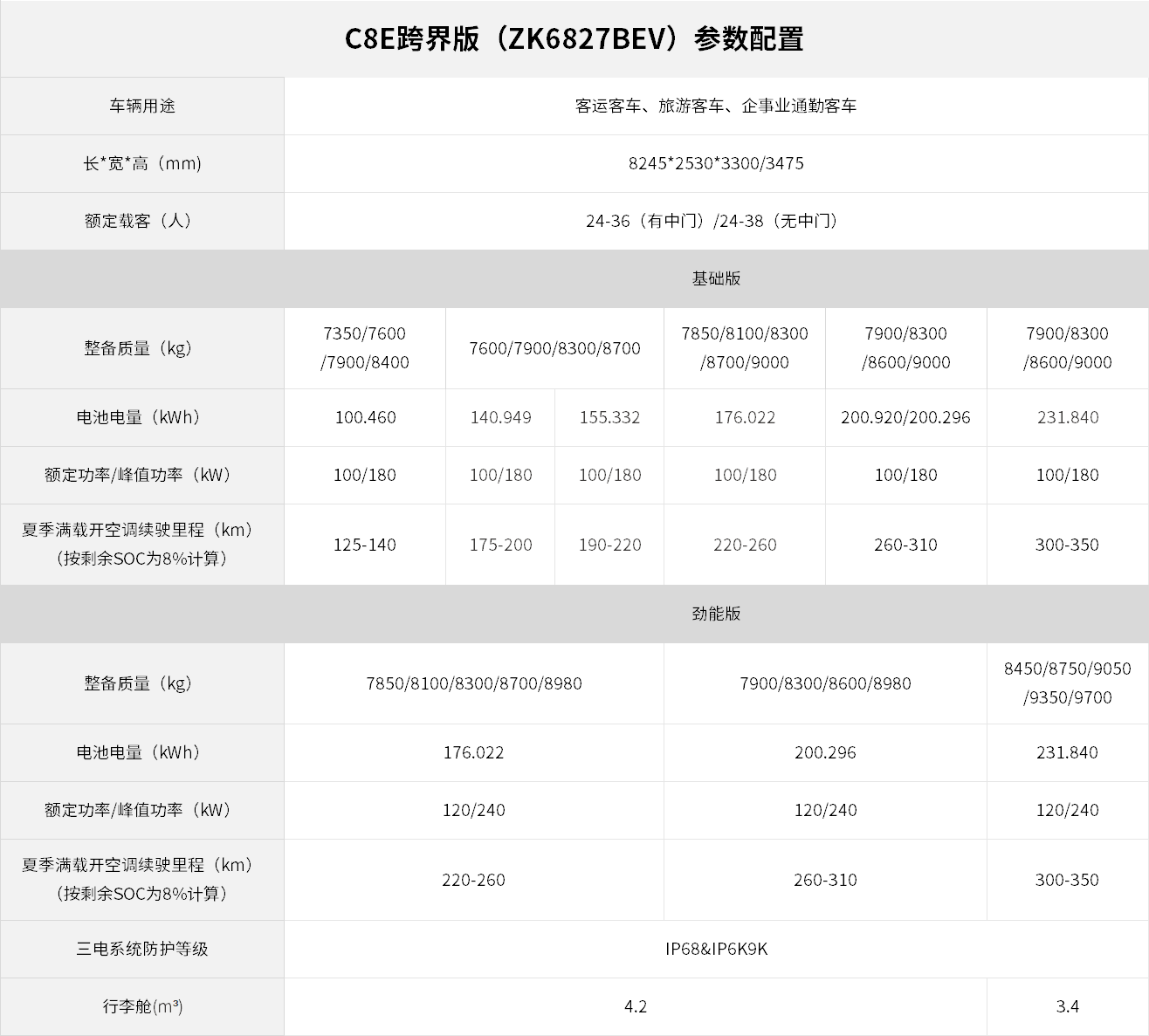Select the 7850/8100/8300/8700/8980 weight cell

(474, 683)
